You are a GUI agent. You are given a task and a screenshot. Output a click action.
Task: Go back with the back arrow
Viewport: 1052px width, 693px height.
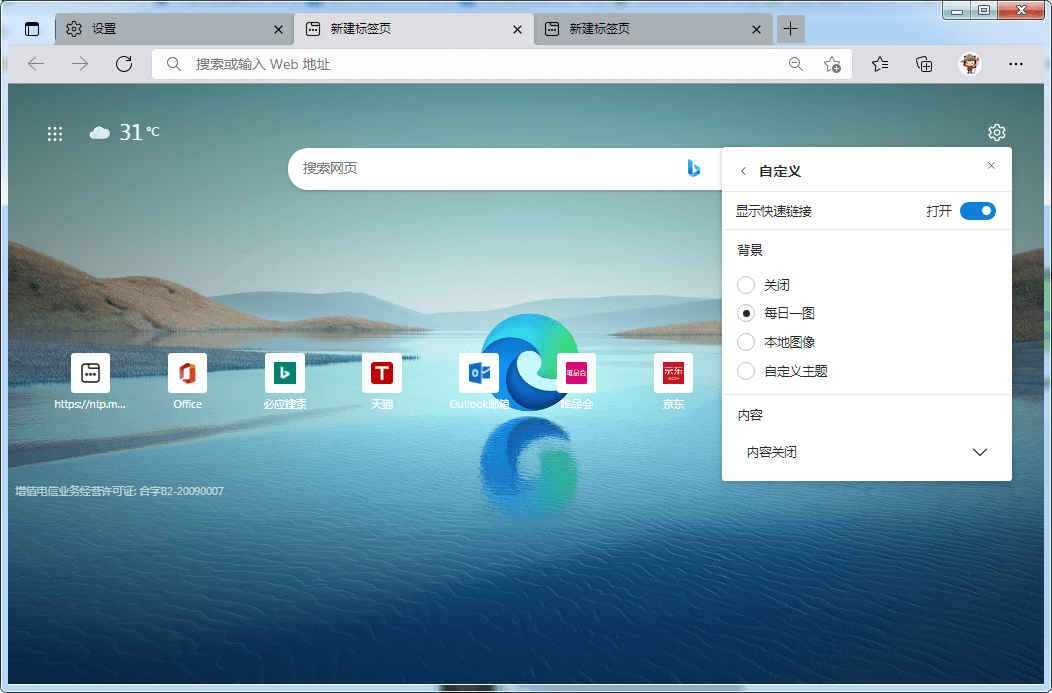[x=36, y=64]
